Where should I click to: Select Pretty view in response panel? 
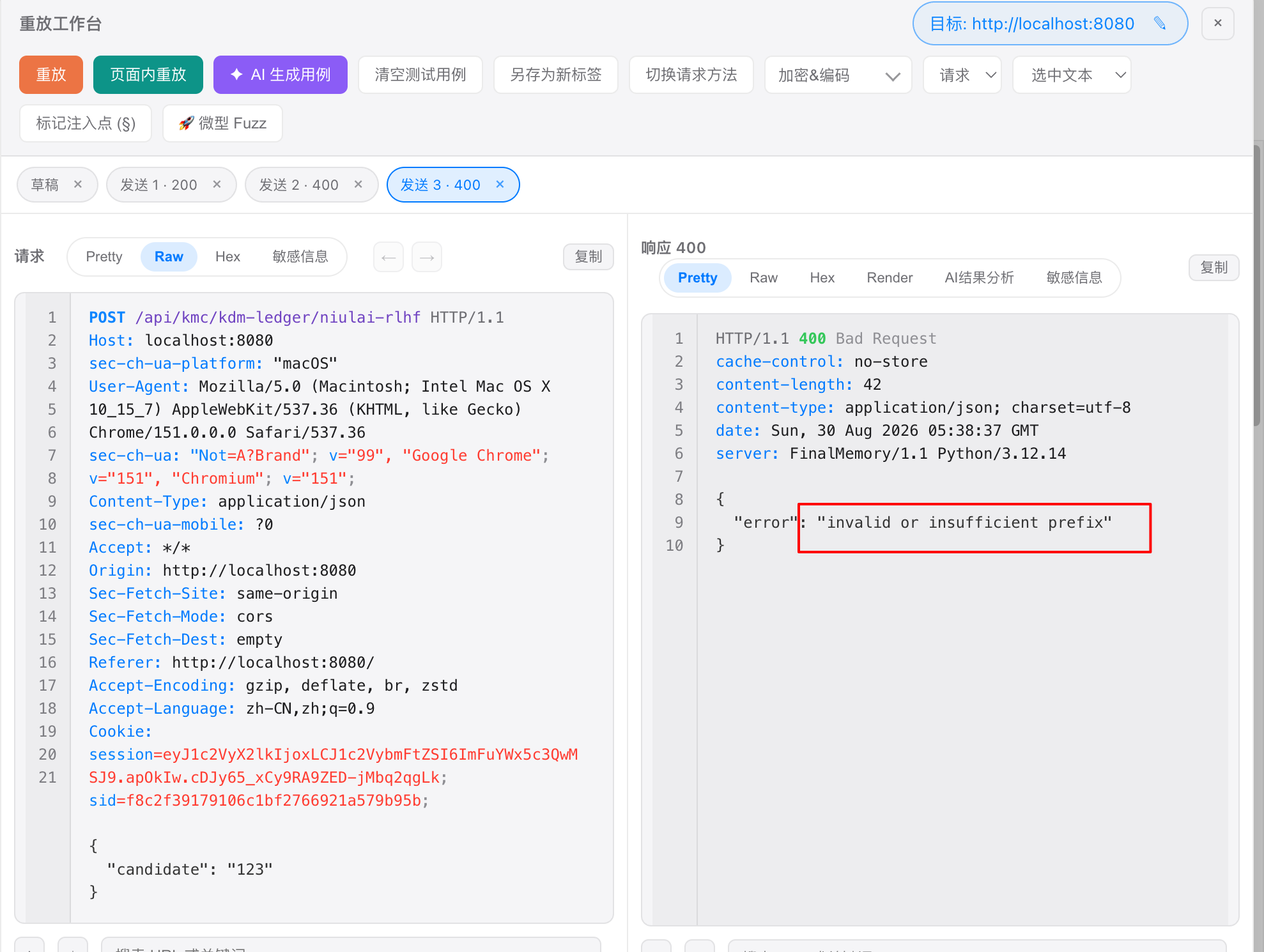698,278
